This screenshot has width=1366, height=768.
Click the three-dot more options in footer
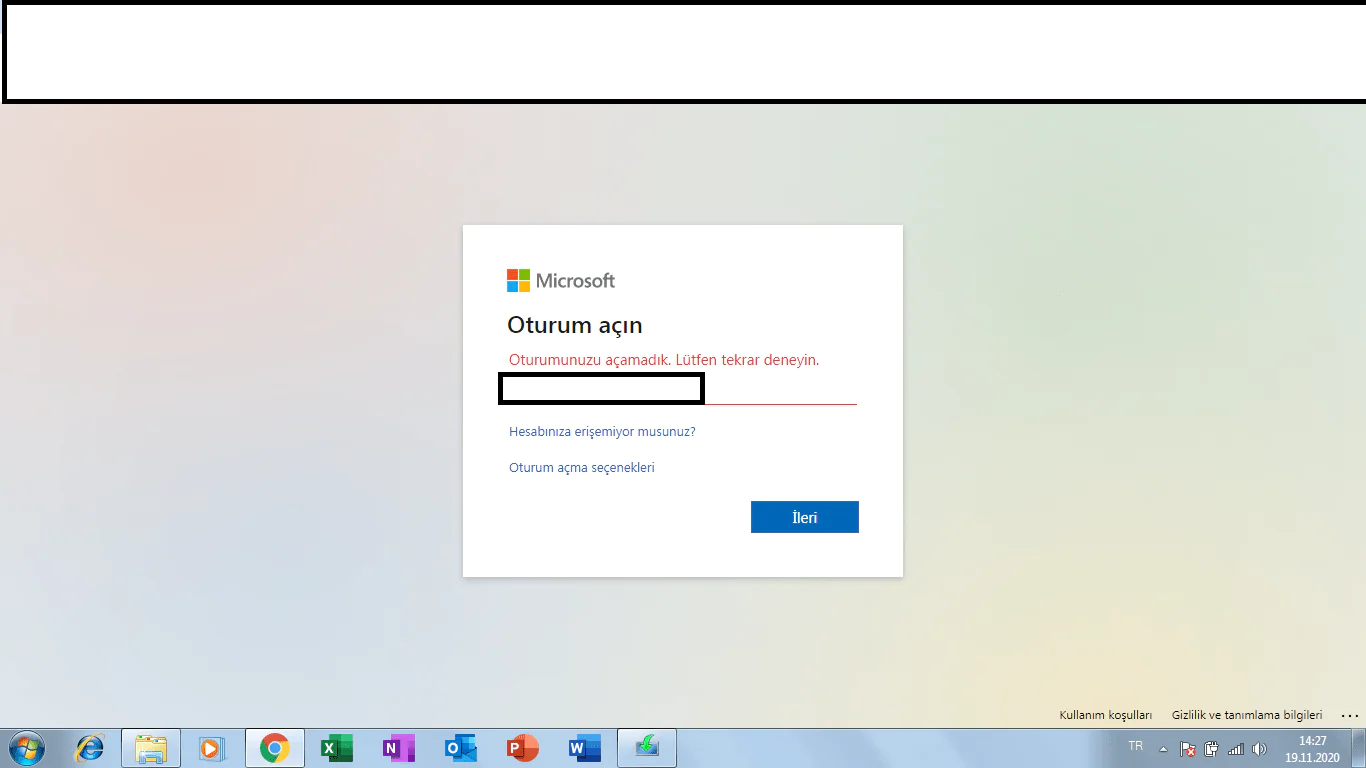[1350, 715]
